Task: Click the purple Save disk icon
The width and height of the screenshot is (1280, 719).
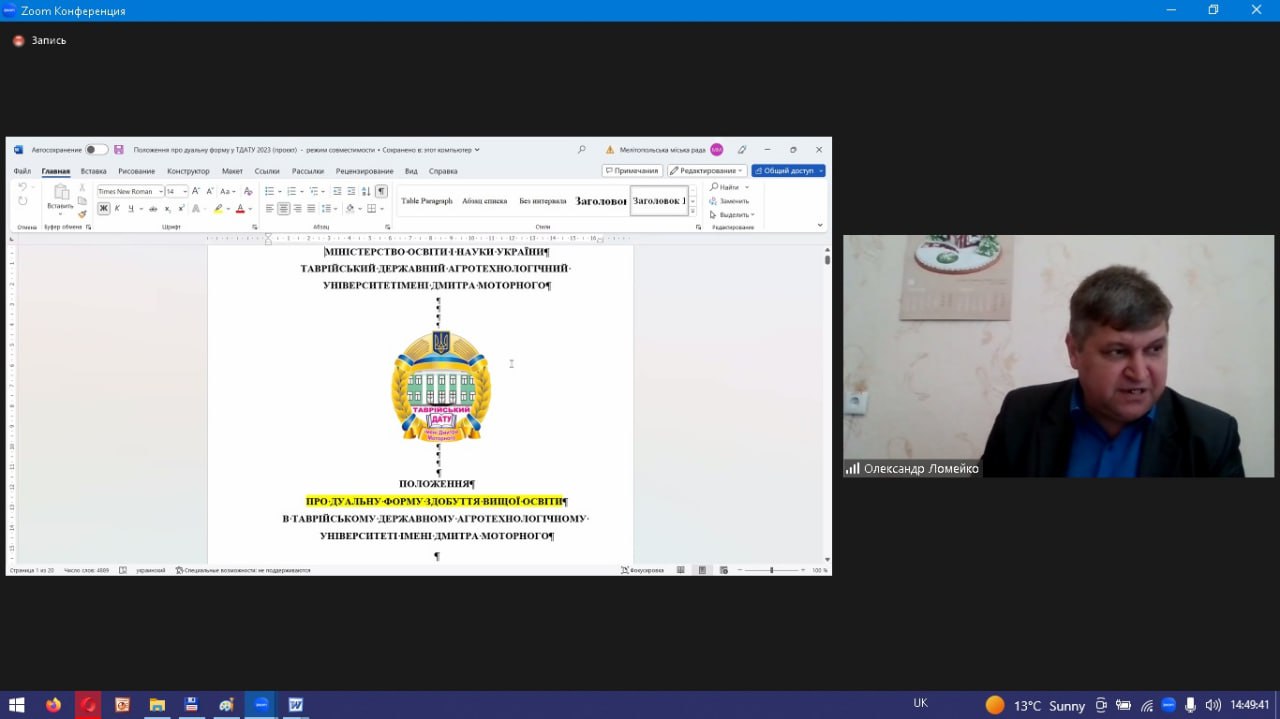Action: 119,150
